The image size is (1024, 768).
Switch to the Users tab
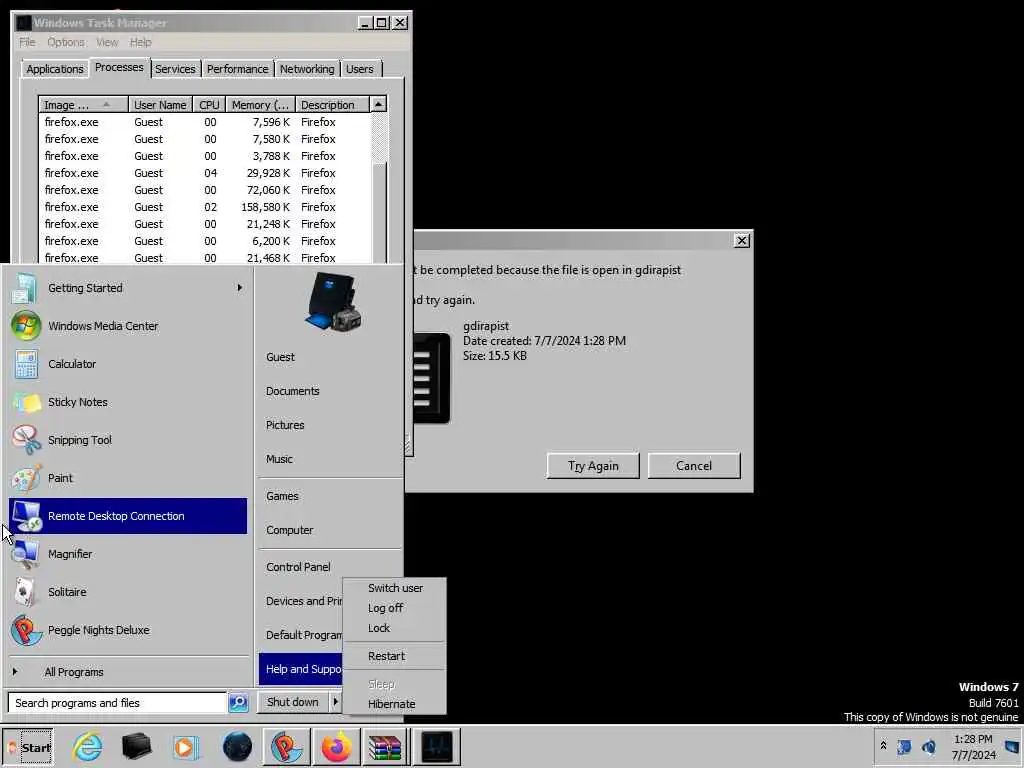click(360, 69)
